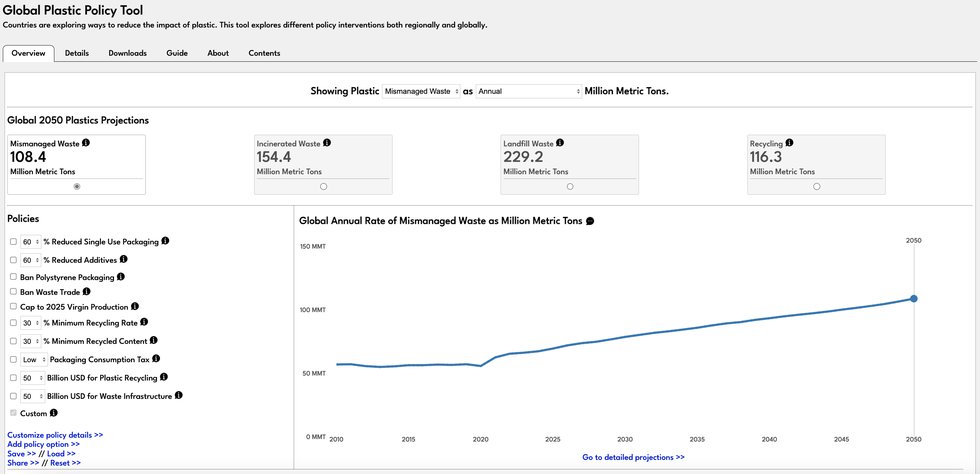Change Reduced Additives percent dropdown
The image size is (980, 474).
click(31, 259)
